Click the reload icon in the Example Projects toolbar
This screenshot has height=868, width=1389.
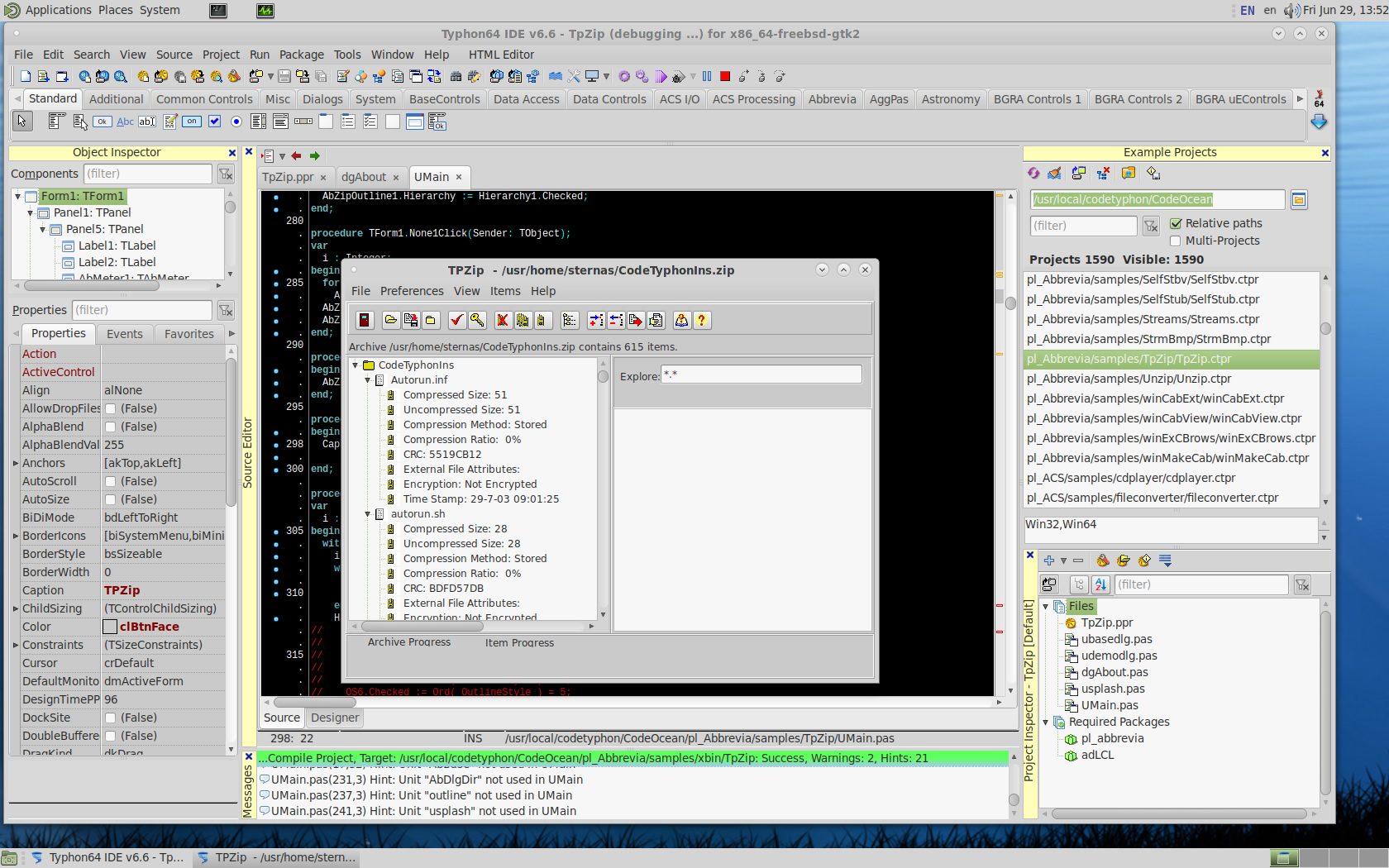[1033, 173]
